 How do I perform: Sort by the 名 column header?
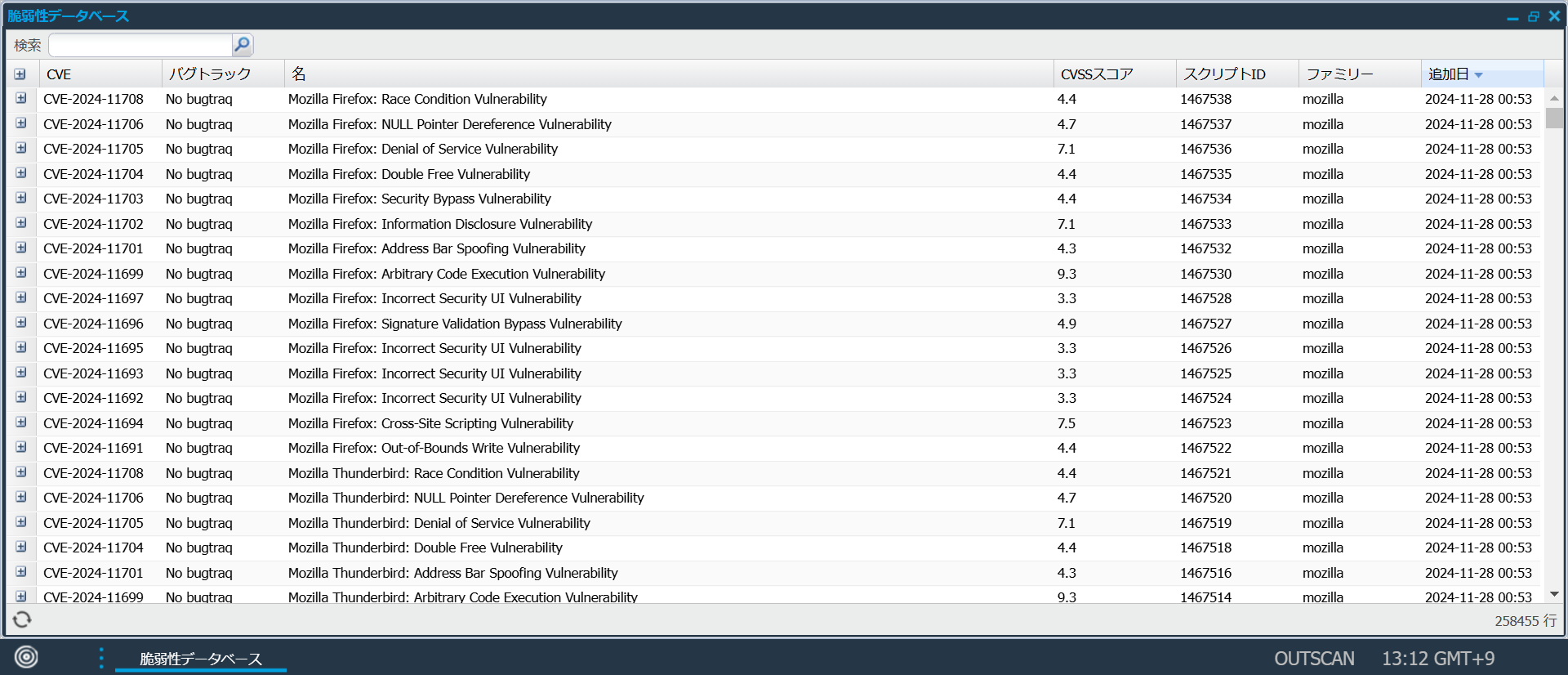669,74
